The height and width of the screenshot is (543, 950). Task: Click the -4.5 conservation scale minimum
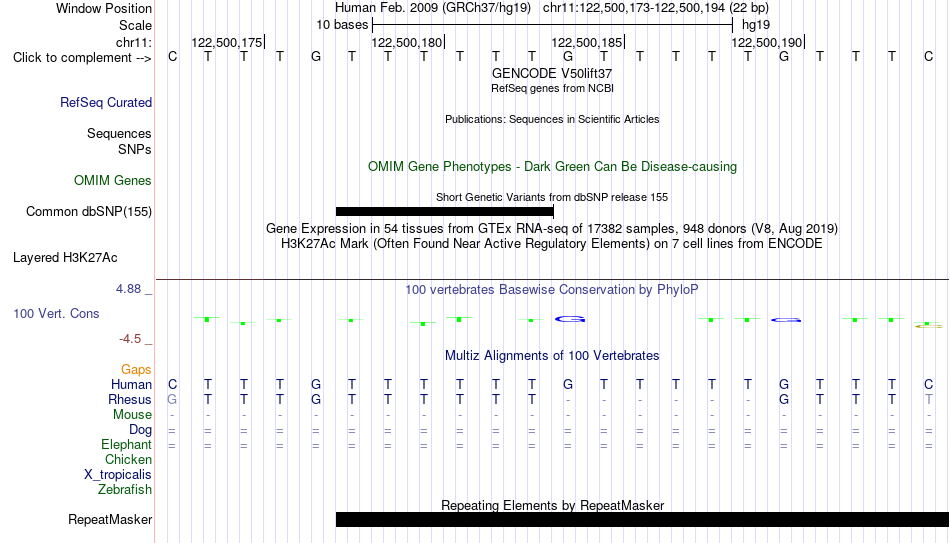point(130,339)
